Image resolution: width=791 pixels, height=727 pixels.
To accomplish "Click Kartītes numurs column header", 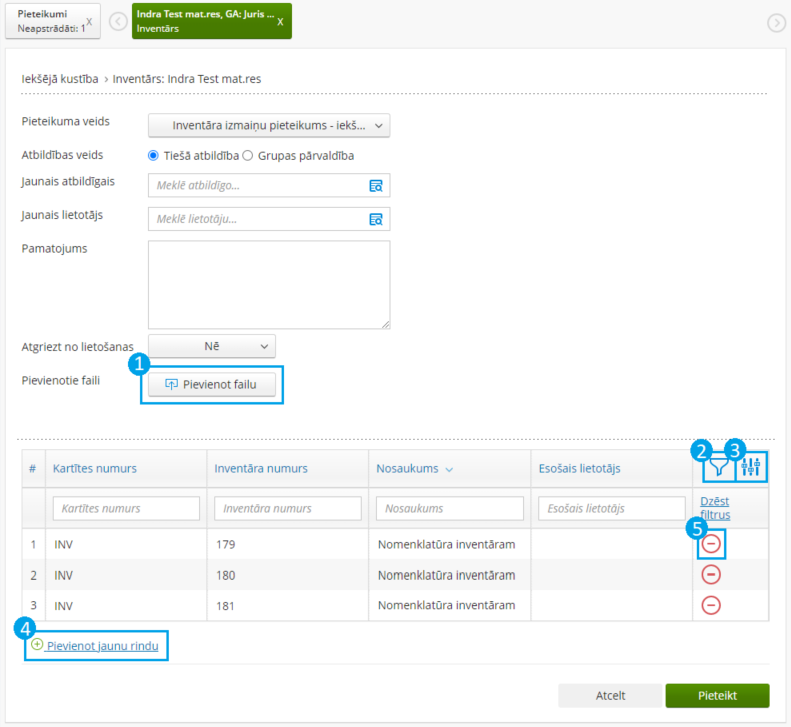I will tap(95, 469).
